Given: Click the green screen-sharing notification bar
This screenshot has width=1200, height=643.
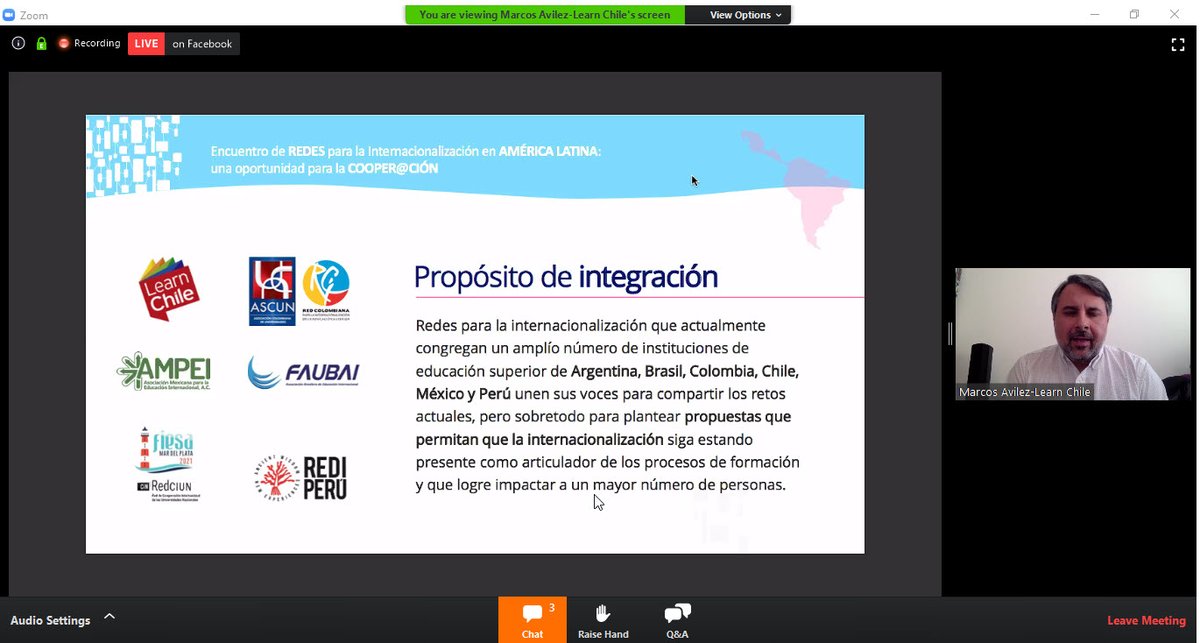Looking at the screenshot, I should tap(545, 15).
